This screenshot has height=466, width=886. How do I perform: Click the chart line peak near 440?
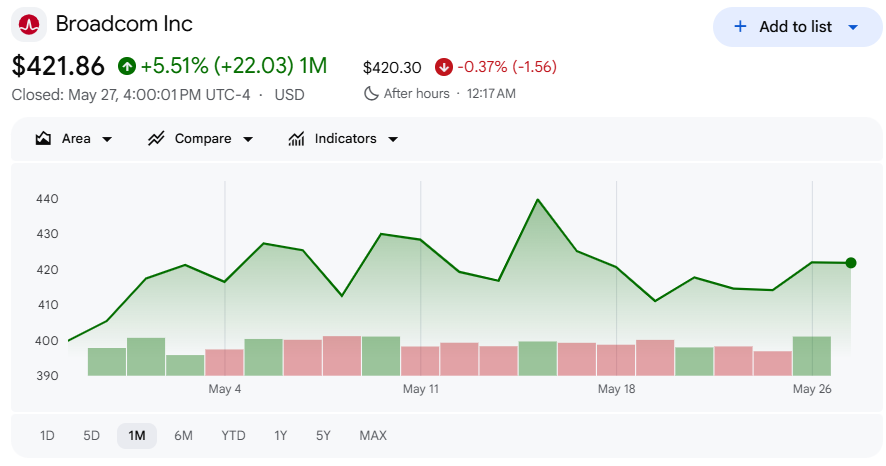click(537, 199)
